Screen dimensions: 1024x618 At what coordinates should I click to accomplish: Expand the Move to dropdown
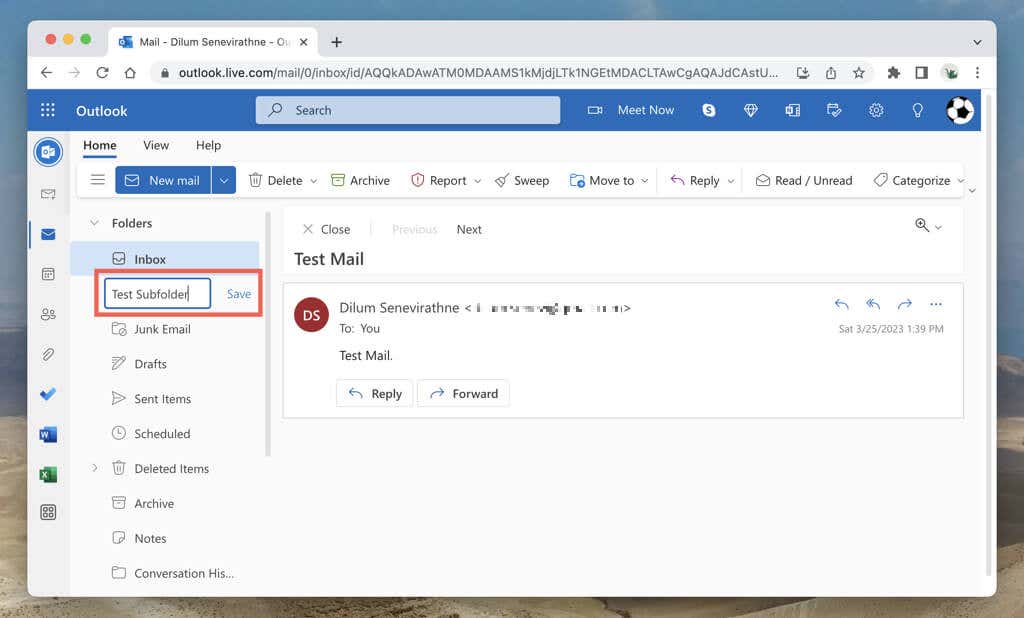[645, 181]
